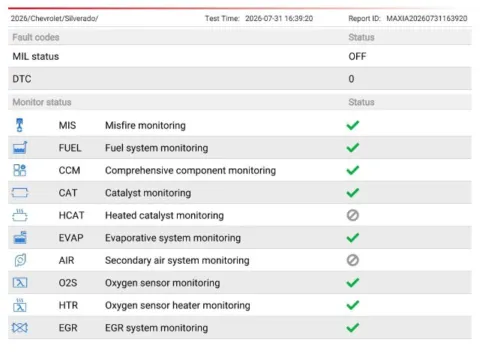Click the EGR system monitoring icon
The height and width of the screenshot is (360, 480).
(20, 328)
